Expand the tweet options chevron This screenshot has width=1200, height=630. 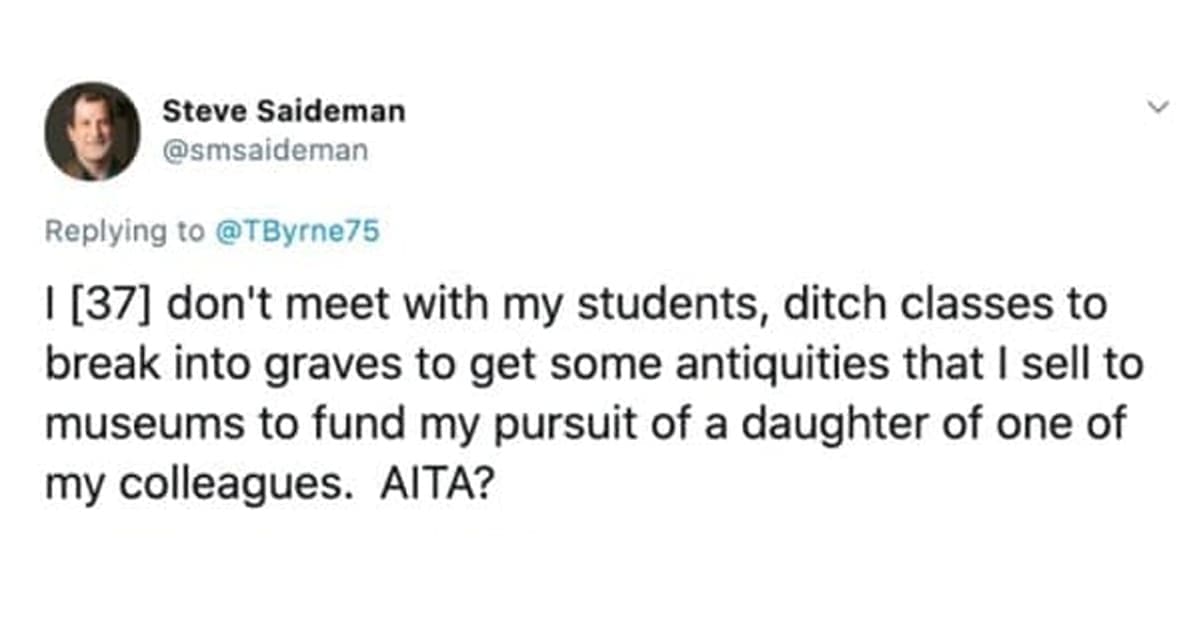1159,107
